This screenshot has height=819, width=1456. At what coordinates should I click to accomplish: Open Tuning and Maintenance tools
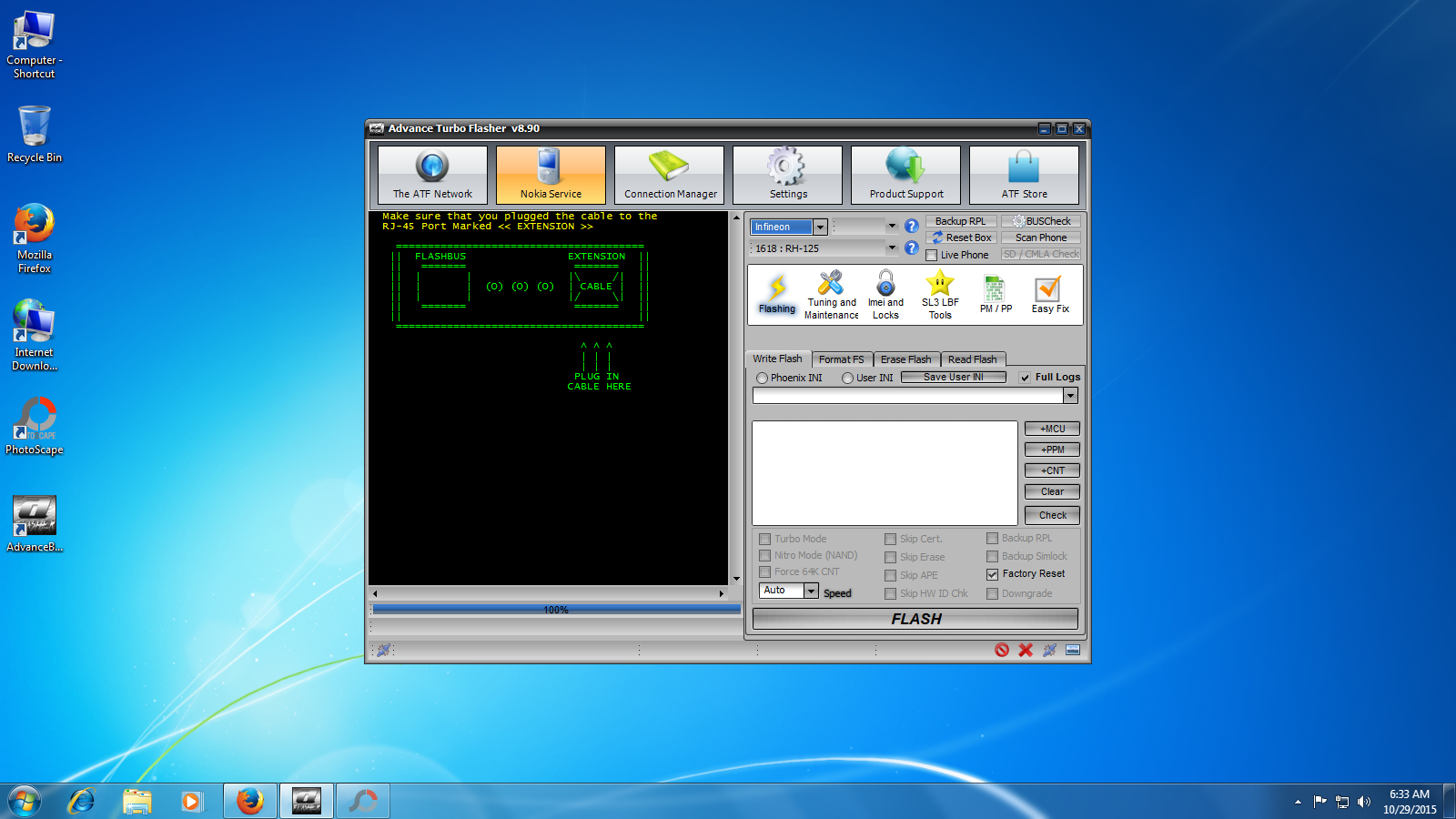click(x=831, y=295)
